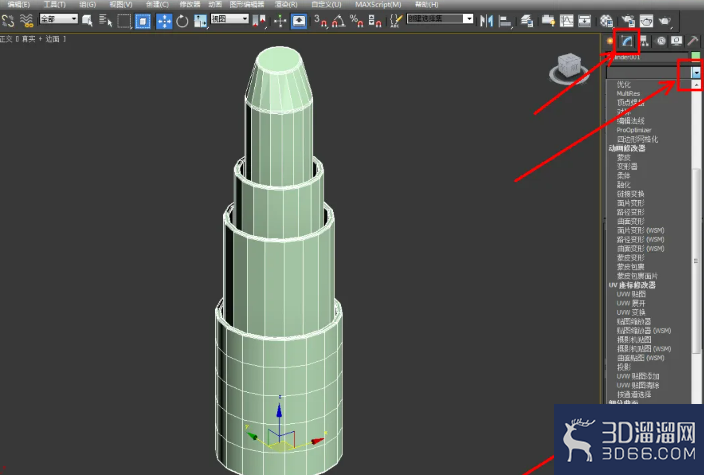Switch to the Display command panel tab
Screen dimensions: 704x475
click(677, 41)
